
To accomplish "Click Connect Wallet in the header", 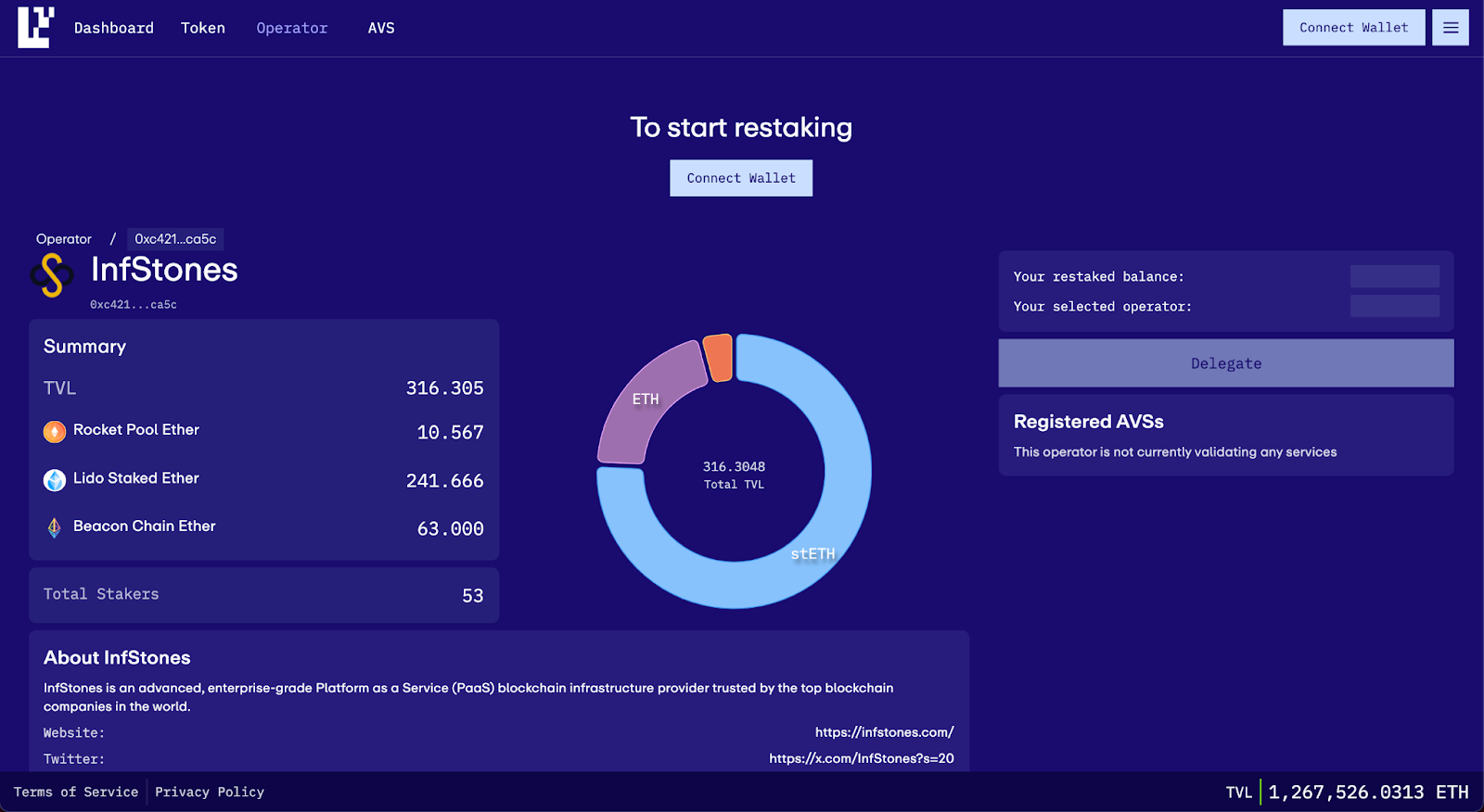I will pos(1354,28).
